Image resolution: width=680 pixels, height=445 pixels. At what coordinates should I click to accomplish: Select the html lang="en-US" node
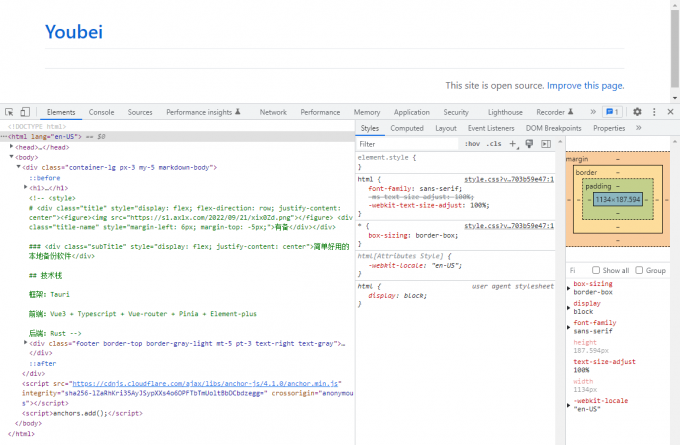(x=177, y=136)
